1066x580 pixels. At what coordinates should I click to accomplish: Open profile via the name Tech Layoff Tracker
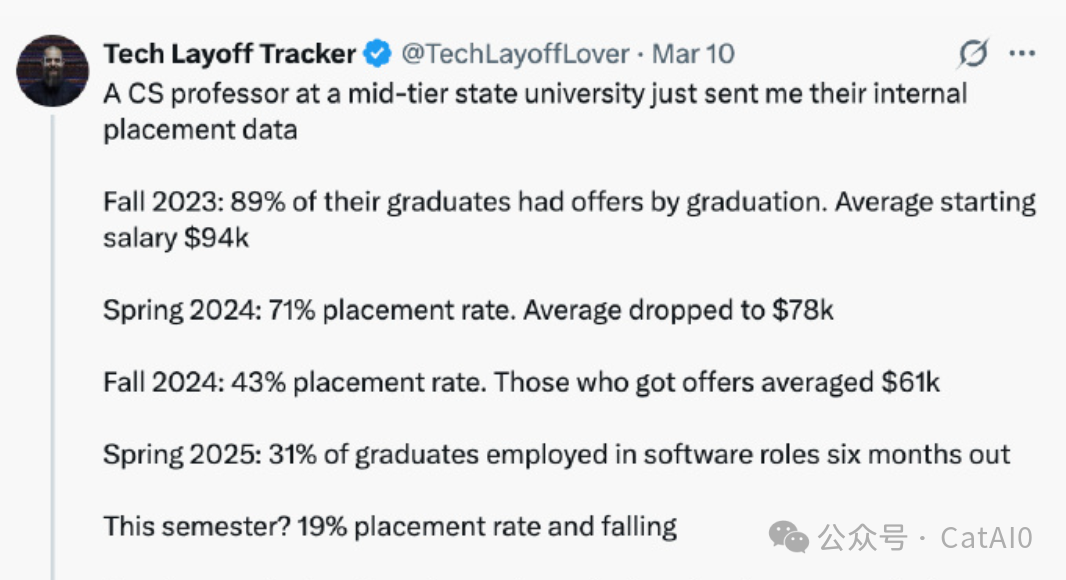click(230, 54)
